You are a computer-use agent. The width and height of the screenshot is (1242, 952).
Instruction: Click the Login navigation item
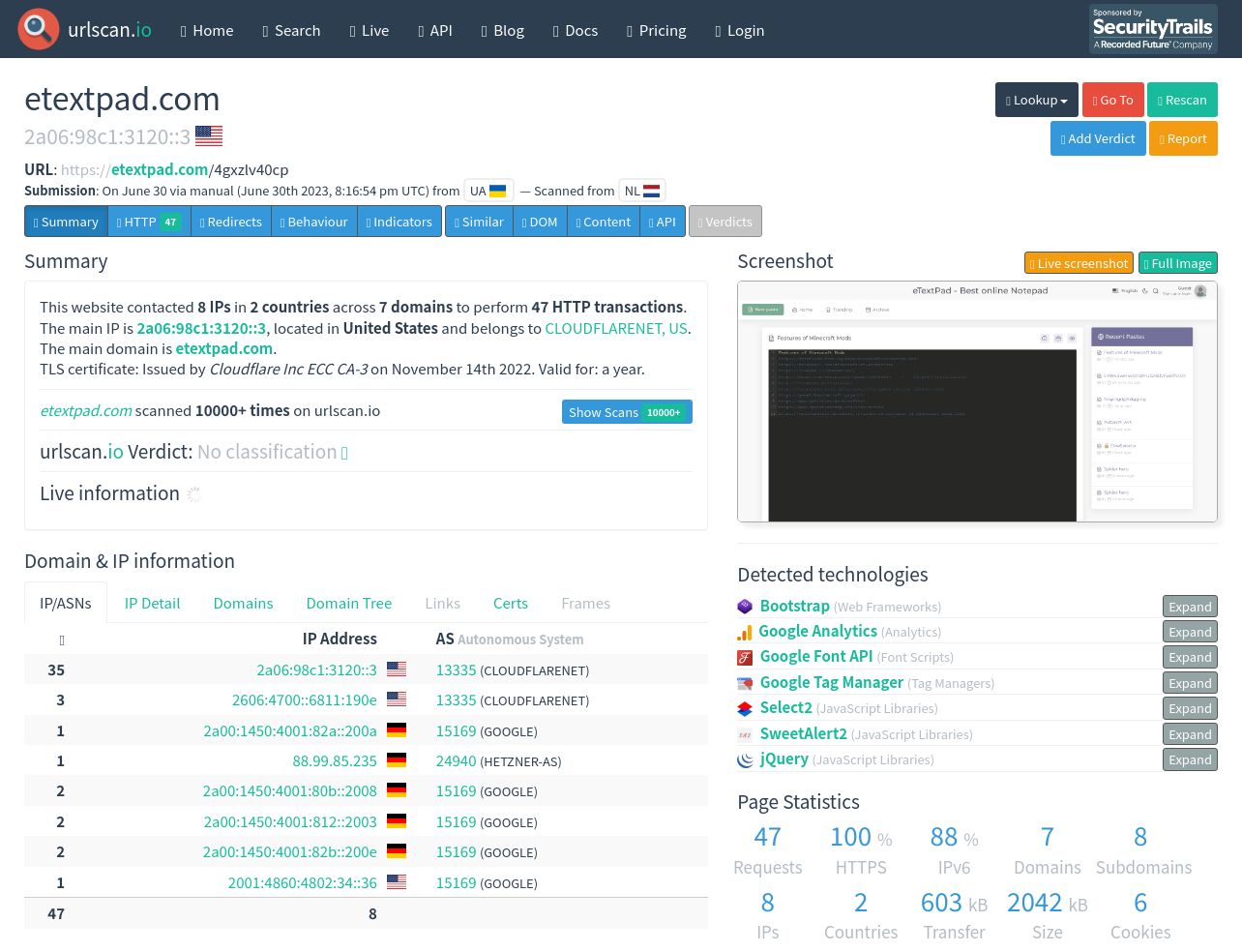pos(740,30)
